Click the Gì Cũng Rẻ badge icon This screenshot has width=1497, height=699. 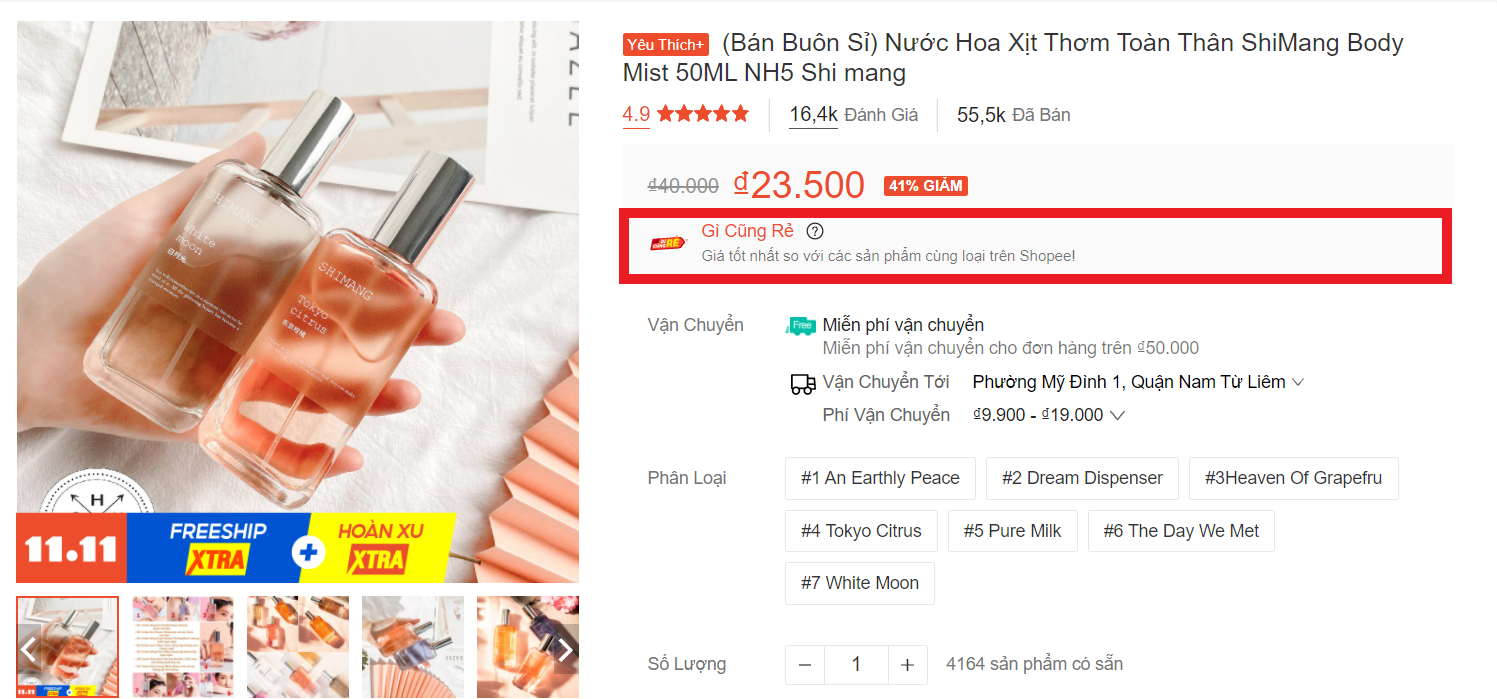[x=669, y=241]
